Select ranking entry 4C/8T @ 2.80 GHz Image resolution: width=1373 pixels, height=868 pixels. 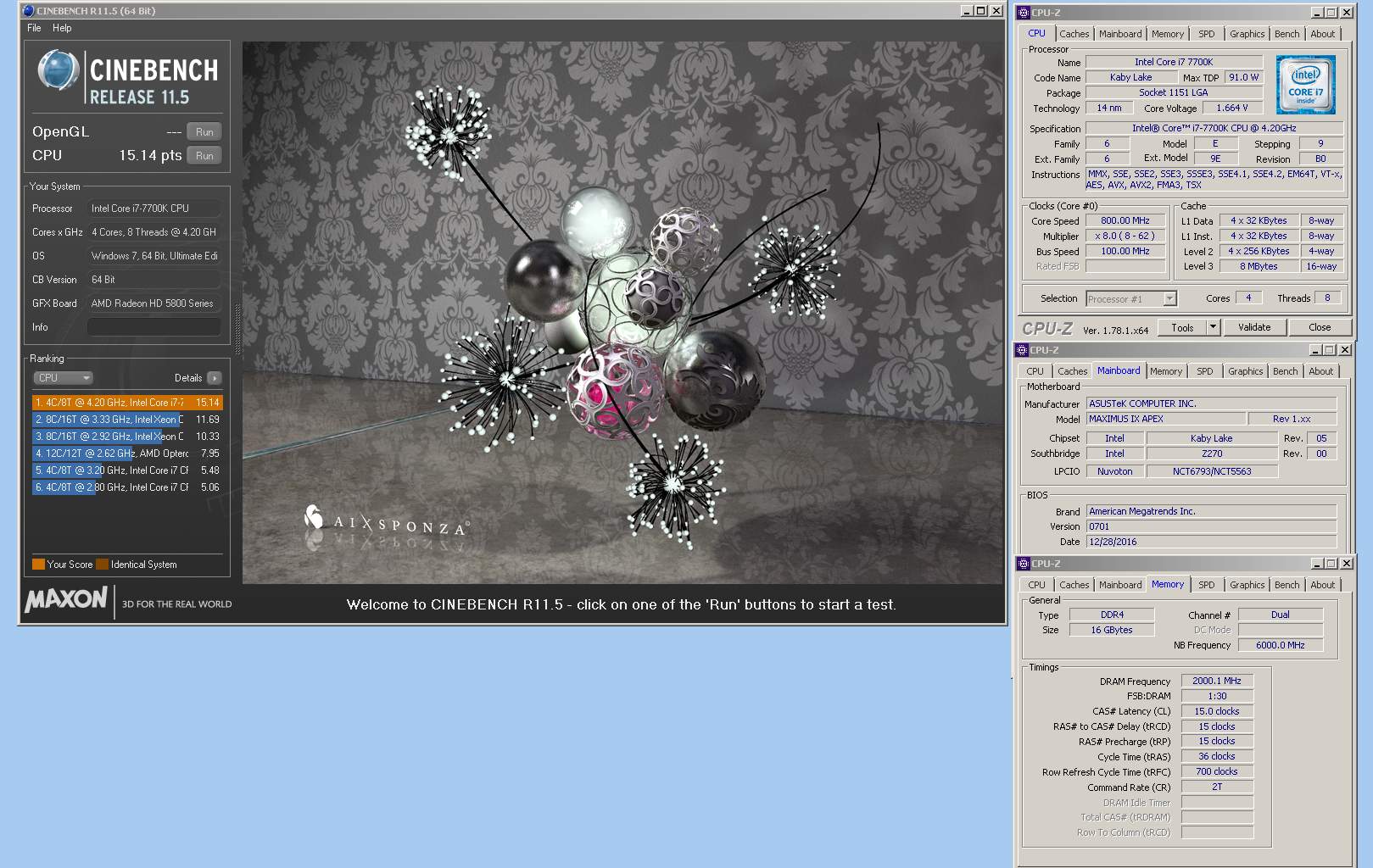click(x=127, y=487)
